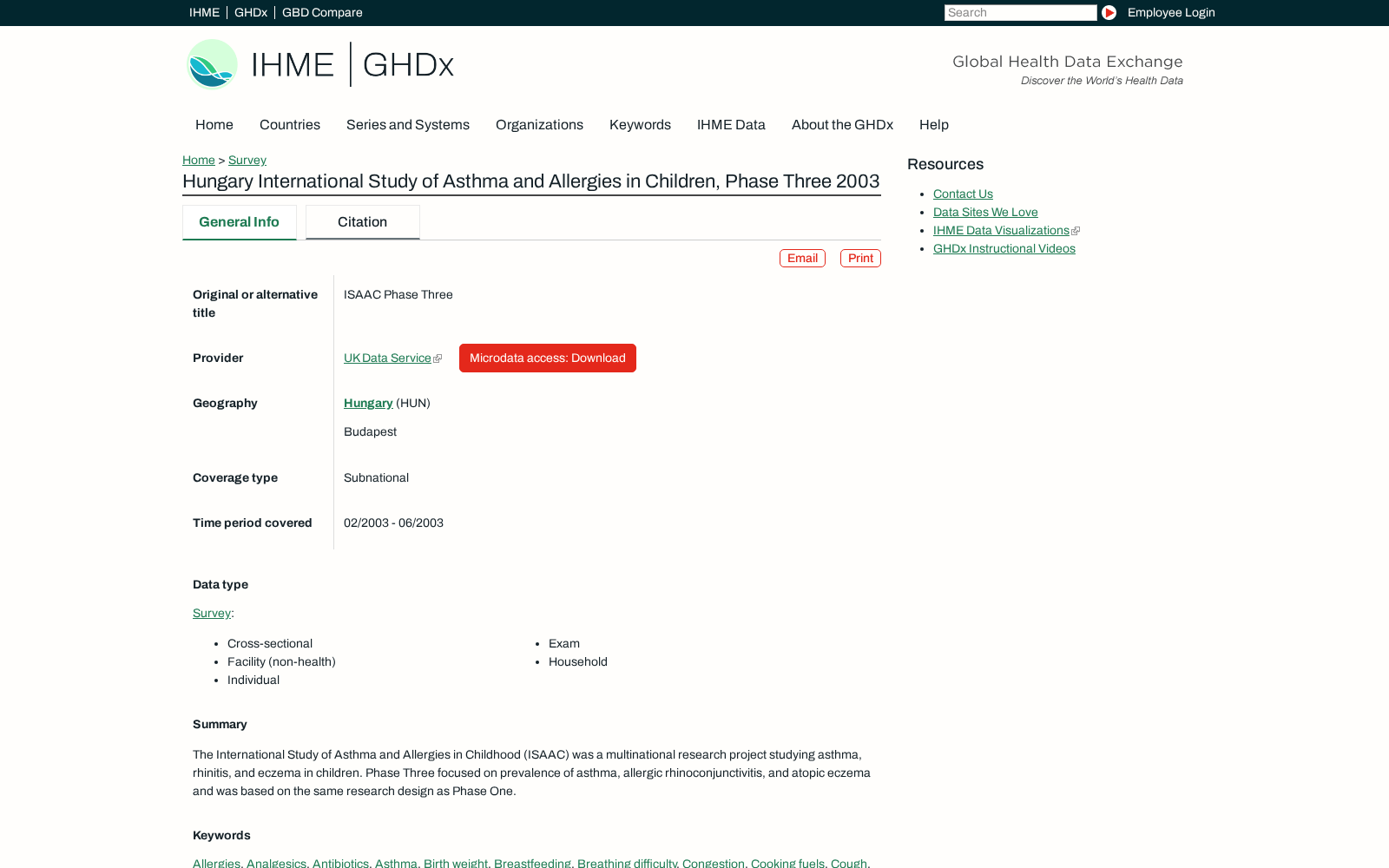The image size is (1389, 868).
Task: Focus the Search input field
Action: click(x=1021, y=12)
